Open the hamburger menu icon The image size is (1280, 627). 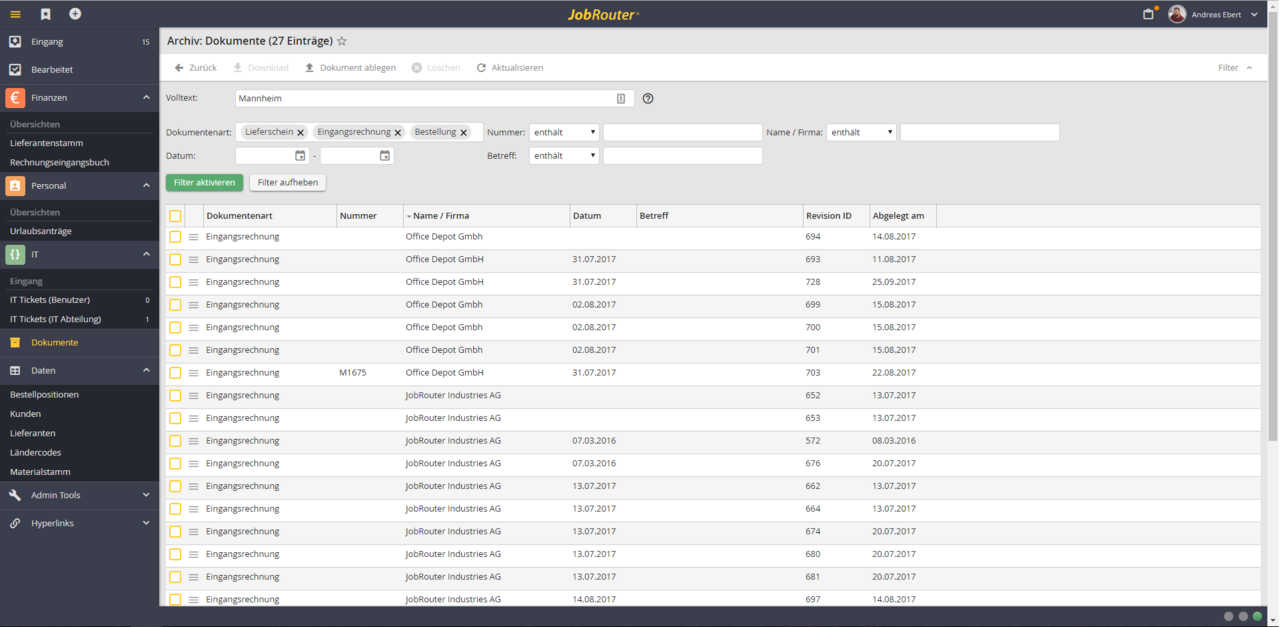pos(15,14)
